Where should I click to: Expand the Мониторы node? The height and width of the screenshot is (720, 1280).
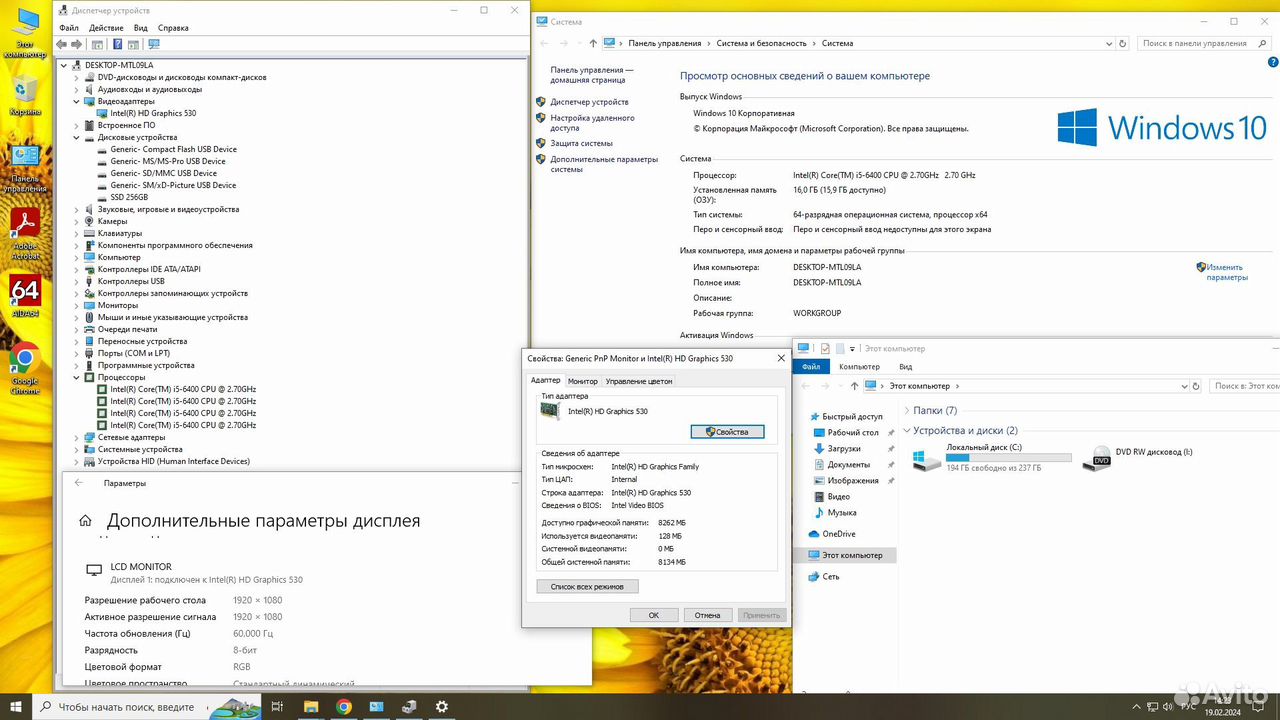pyautogui.click(x=77, y=305)
